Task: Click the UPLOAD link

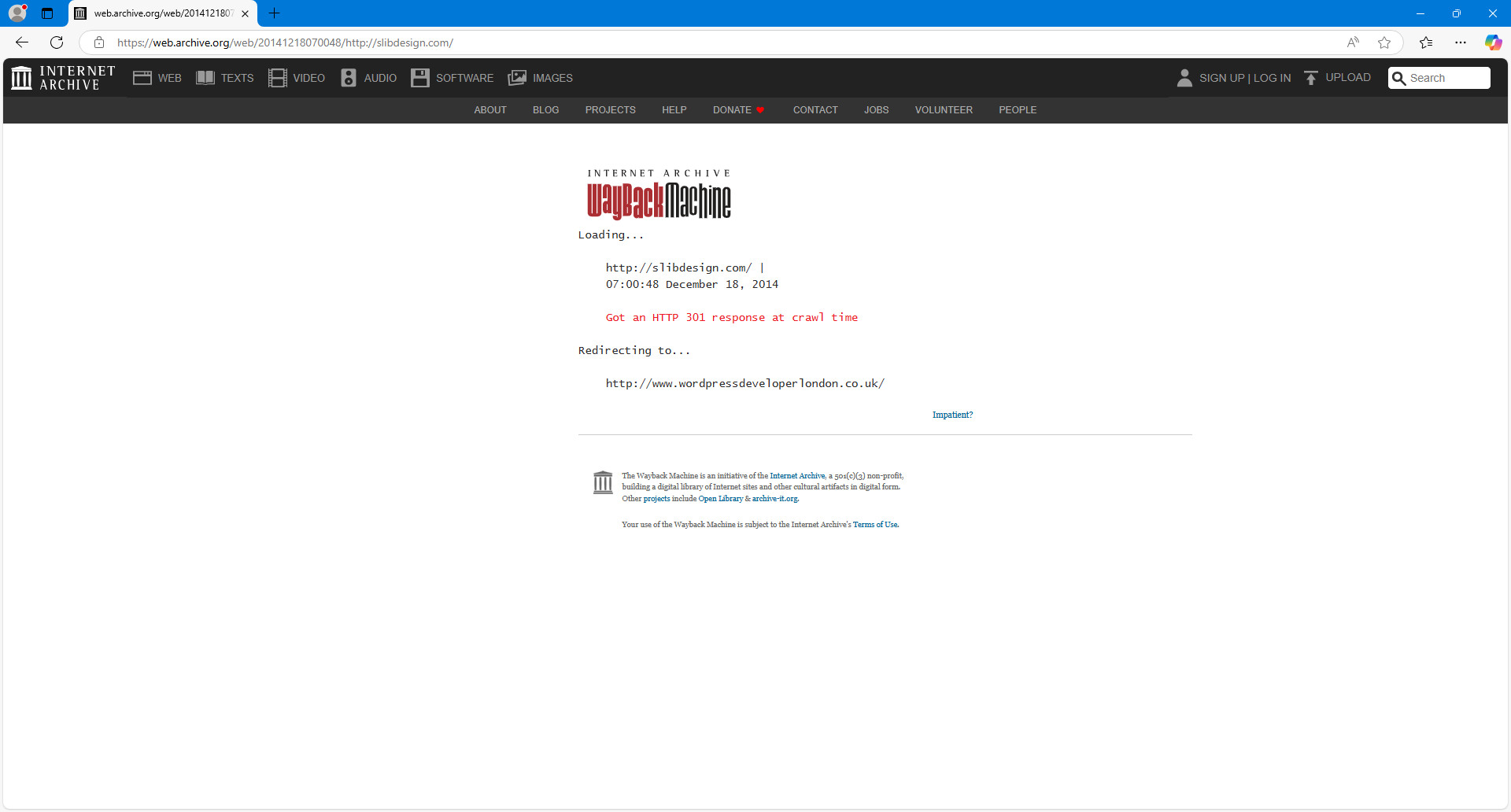Action: point(1348,77)
